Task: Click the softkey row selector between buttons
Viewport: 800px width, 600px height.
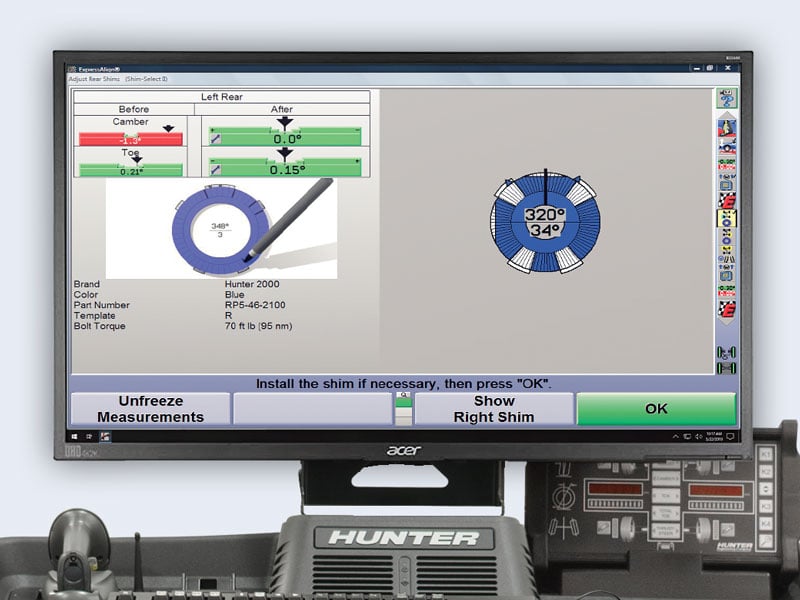Action: [x=404, y=409]
